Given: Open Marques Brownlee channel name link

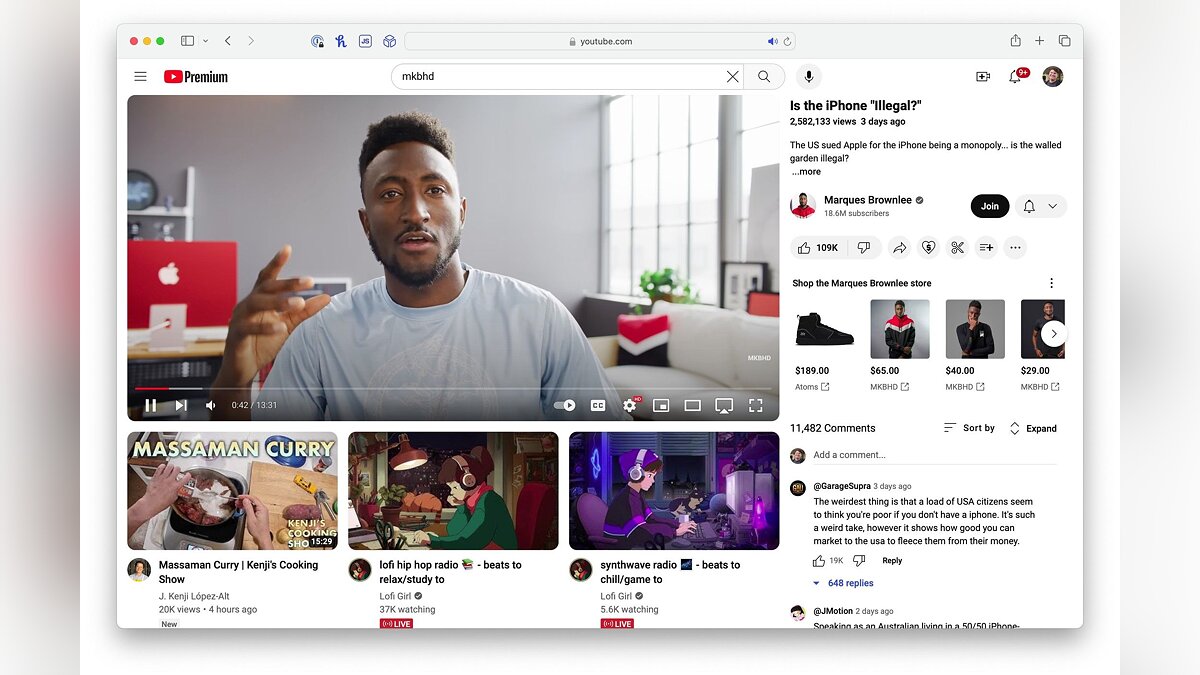Looking at the screenshot, I should coord(868,200).
